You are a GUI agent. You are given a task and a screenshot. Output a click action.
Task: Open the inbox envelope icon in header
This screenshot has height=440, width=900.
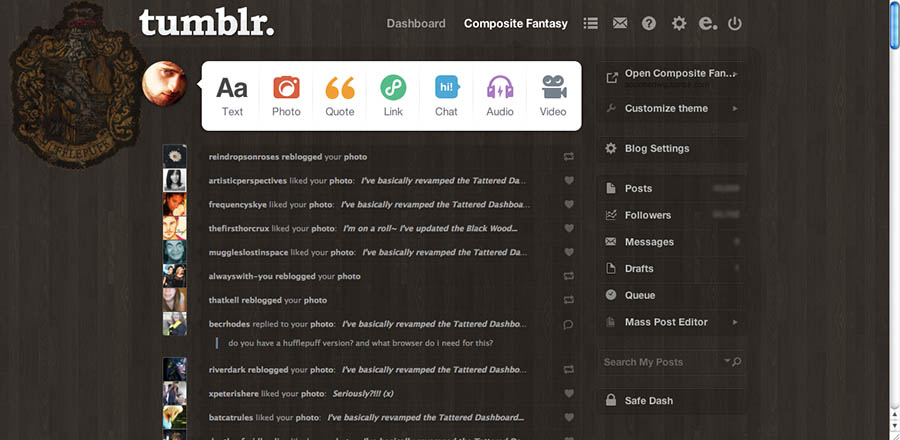(620, 24)
